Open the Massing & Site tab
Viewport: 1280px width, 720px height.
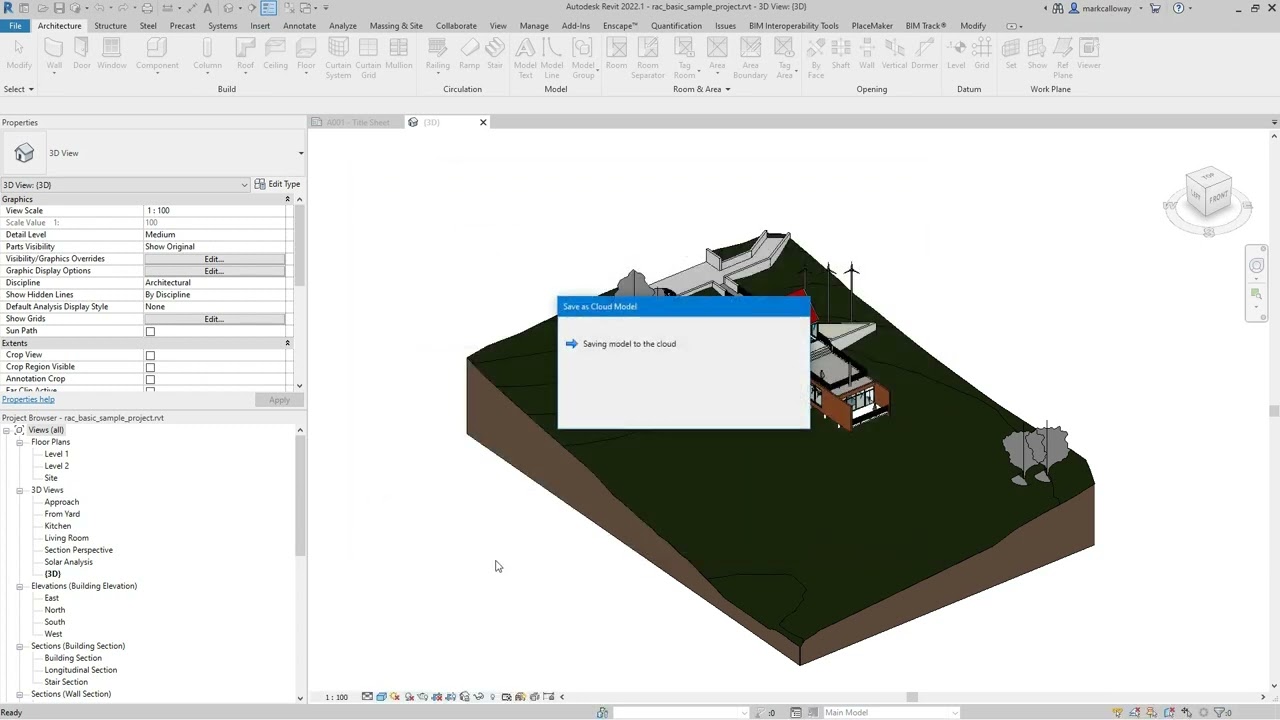point(396,26)
